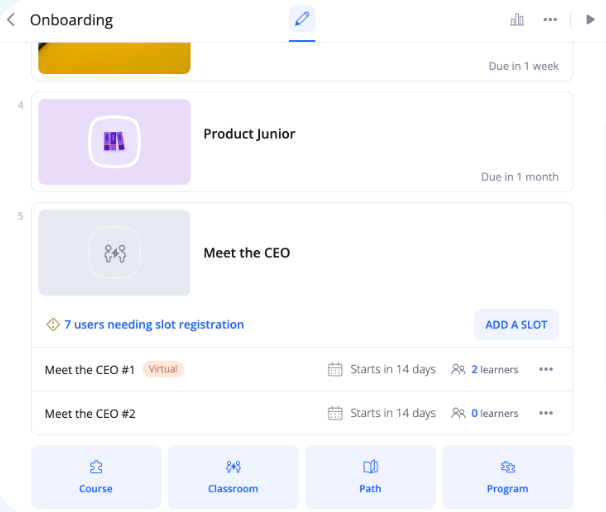Open options menu for Meet the CEO #1
Viewport: 606px width, 512px height.
pyautogui.click(x=546, y=369)
